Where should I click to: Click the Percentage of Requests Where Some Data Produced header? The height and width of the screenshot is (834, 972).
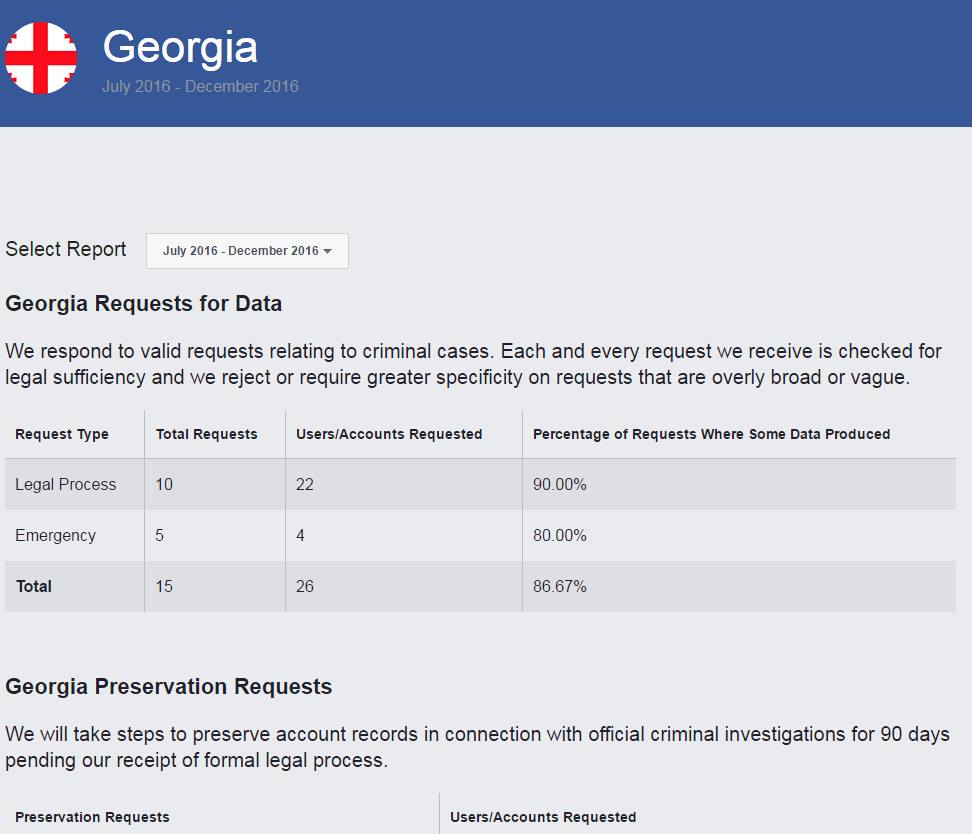tap(711, 434)
